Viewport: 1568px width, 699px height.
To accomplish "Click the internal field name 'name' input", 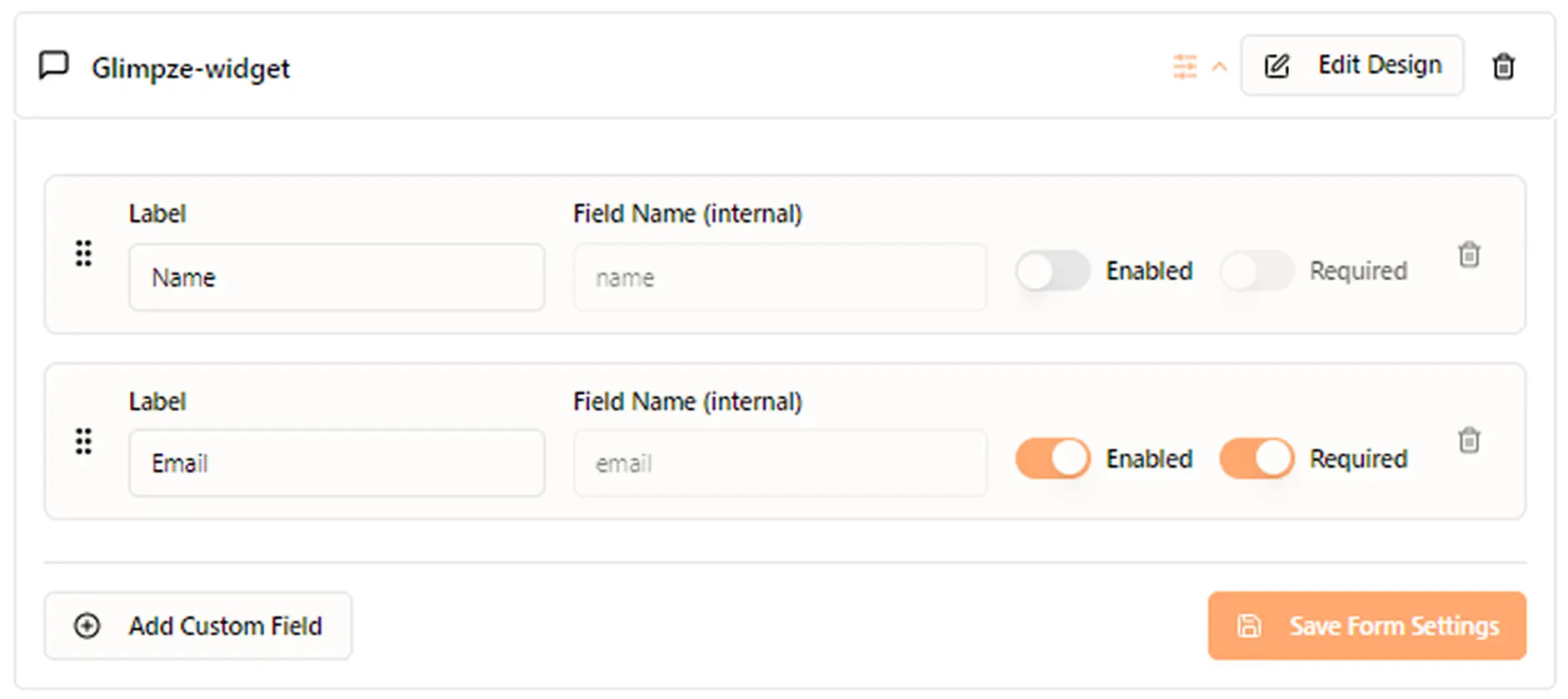I will coord(780,277).
